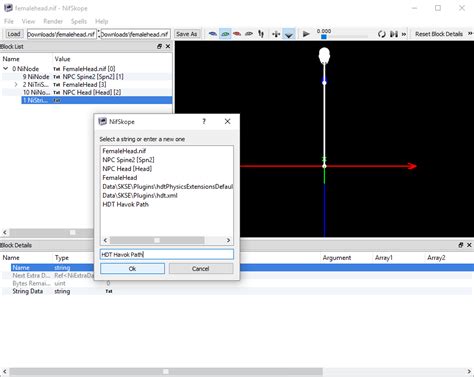Toggle the green view icon in toolbar

pos(225,34)
